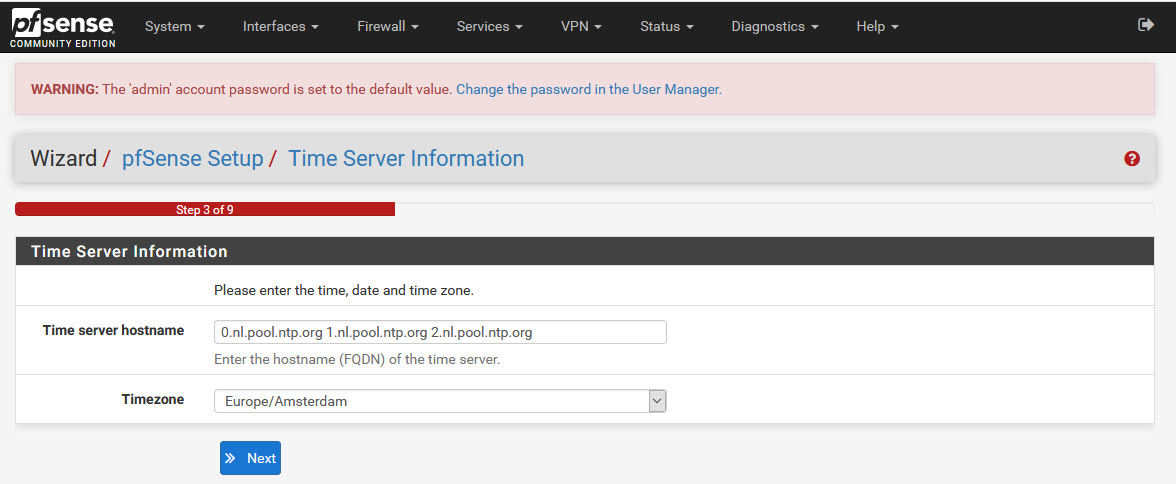Click the logout icon in the navbar
Viewport: 1176px width, 484px height.
[x=1145, y=25]
